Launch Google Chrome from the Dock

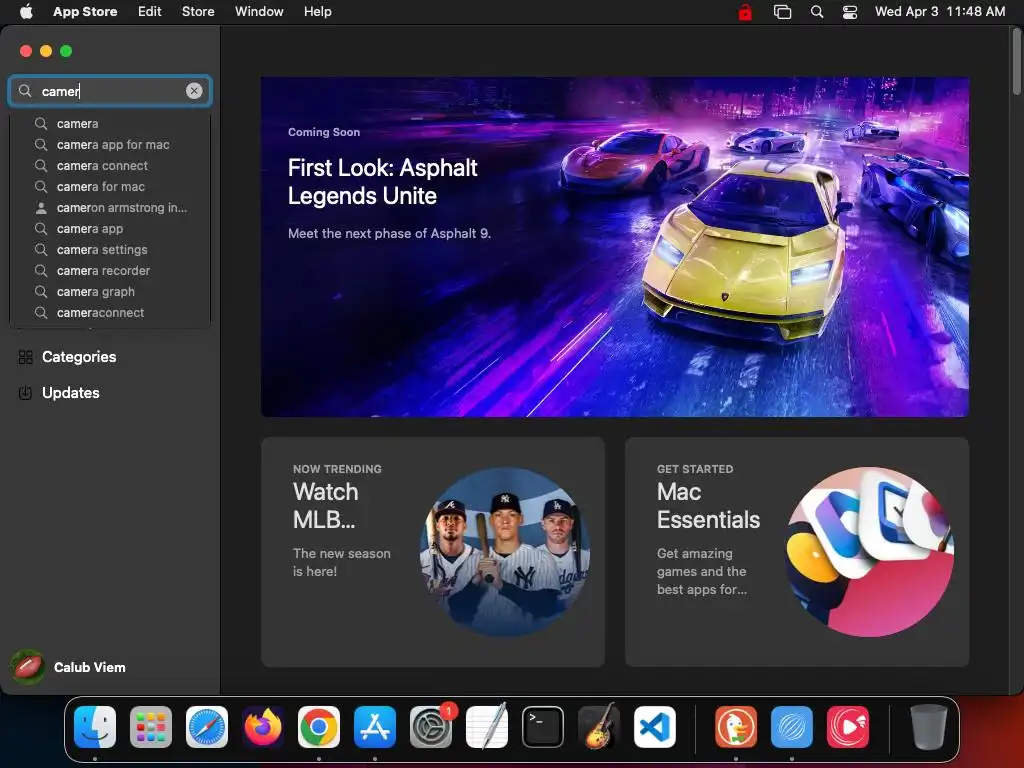coord(319,727)
